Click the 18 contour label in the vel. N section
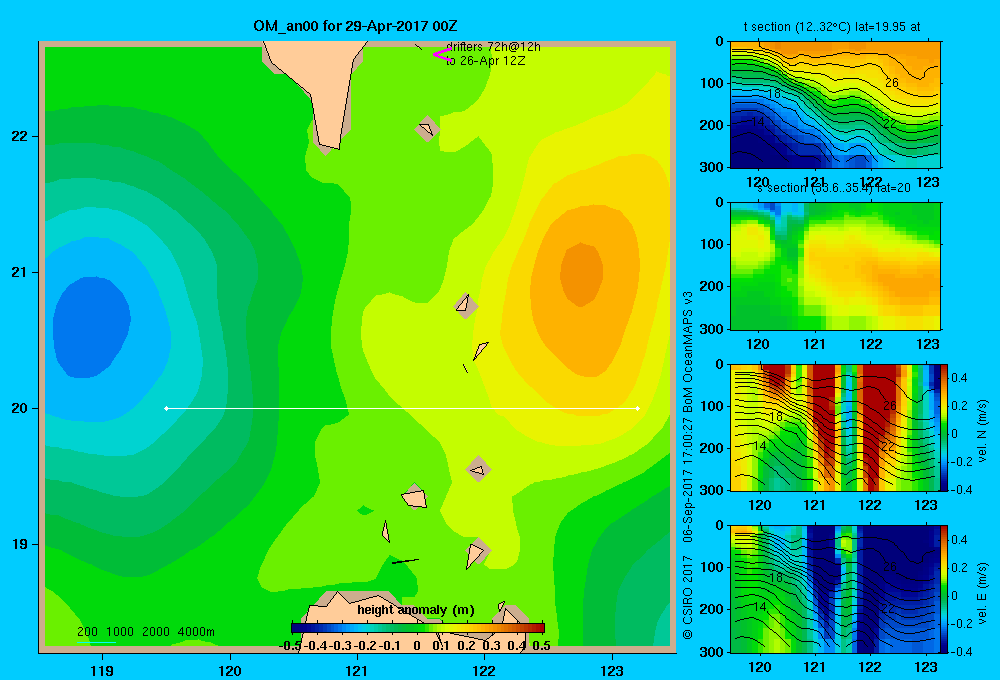 pyautogui.click(x=776, y=417)
